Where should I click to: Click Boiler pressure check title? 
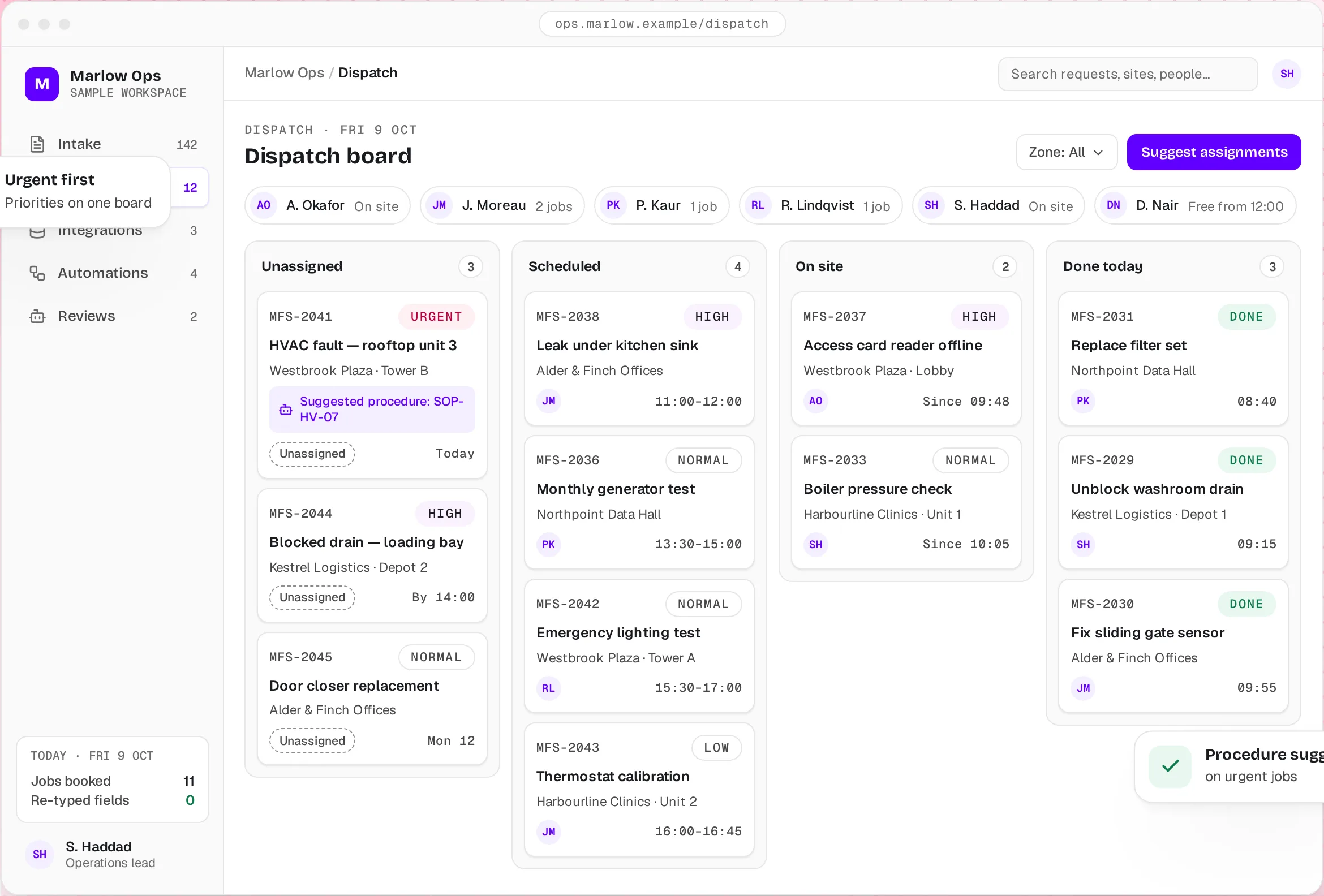[x=878, y=489]
